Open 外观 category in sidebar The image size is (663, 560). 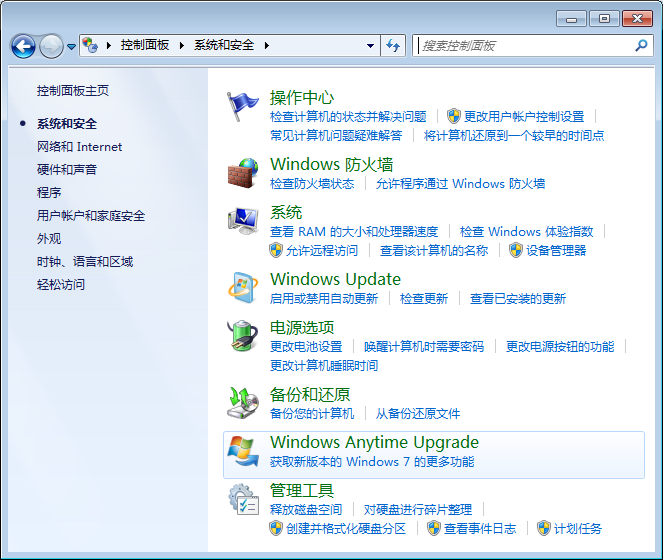pos(49,239)
